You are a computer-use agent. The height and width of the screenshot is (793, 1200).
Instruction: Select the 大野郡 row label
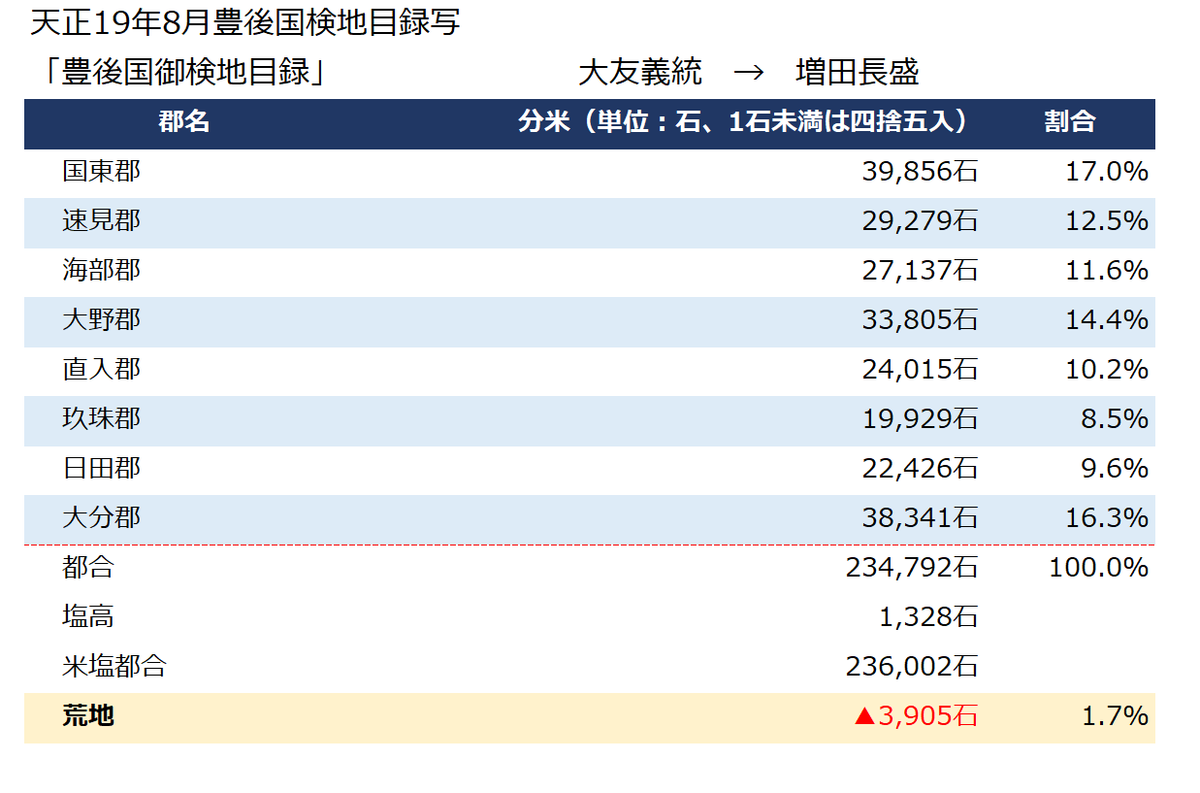pyautogui.click(x=101, y=320)
